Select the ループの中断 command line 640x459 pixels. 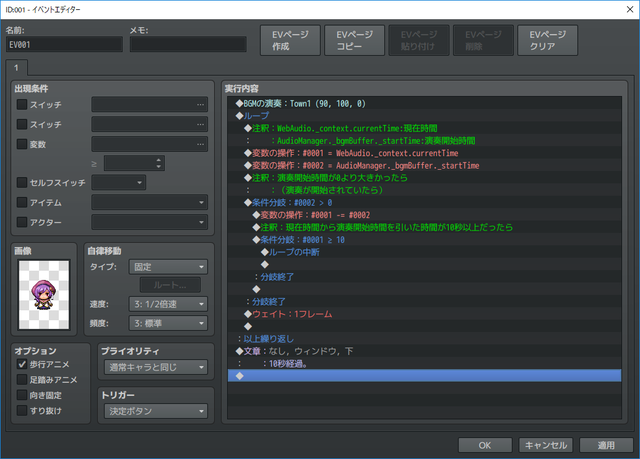424,252
